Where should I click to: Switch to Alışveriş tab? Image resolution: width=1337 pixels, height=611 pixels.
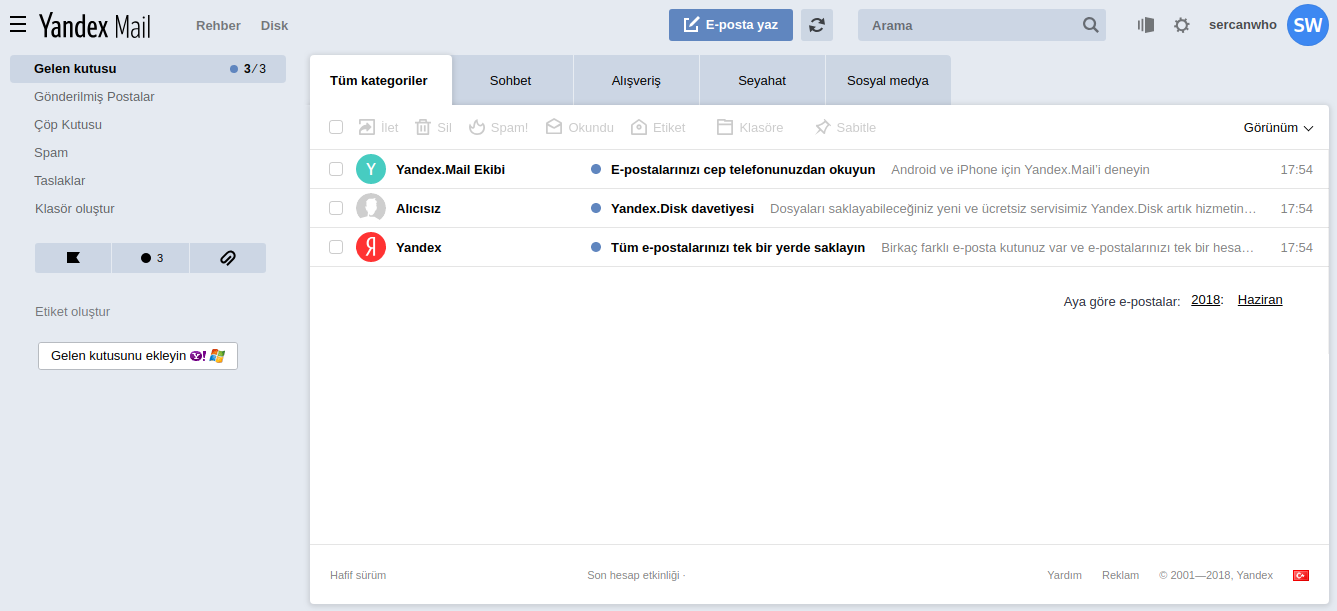pos(636,80)
